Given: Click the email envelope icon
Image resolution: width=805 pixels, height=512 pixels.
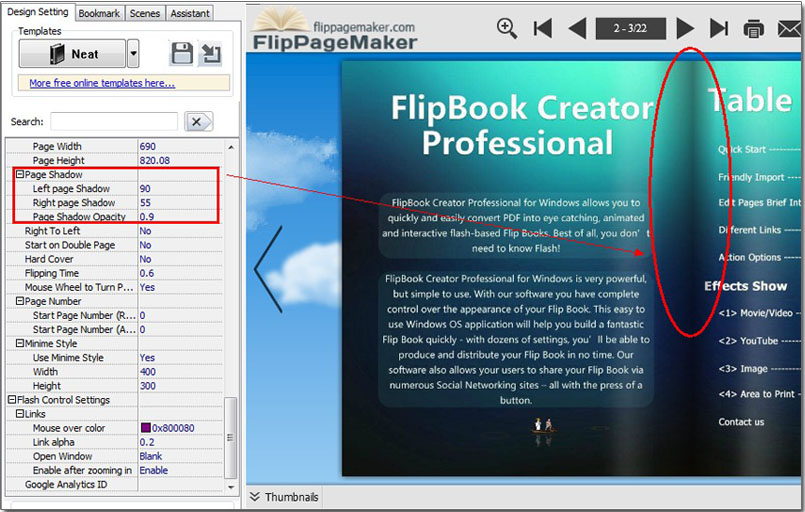Looking at the screenshot, I should (x=790, y=29).
